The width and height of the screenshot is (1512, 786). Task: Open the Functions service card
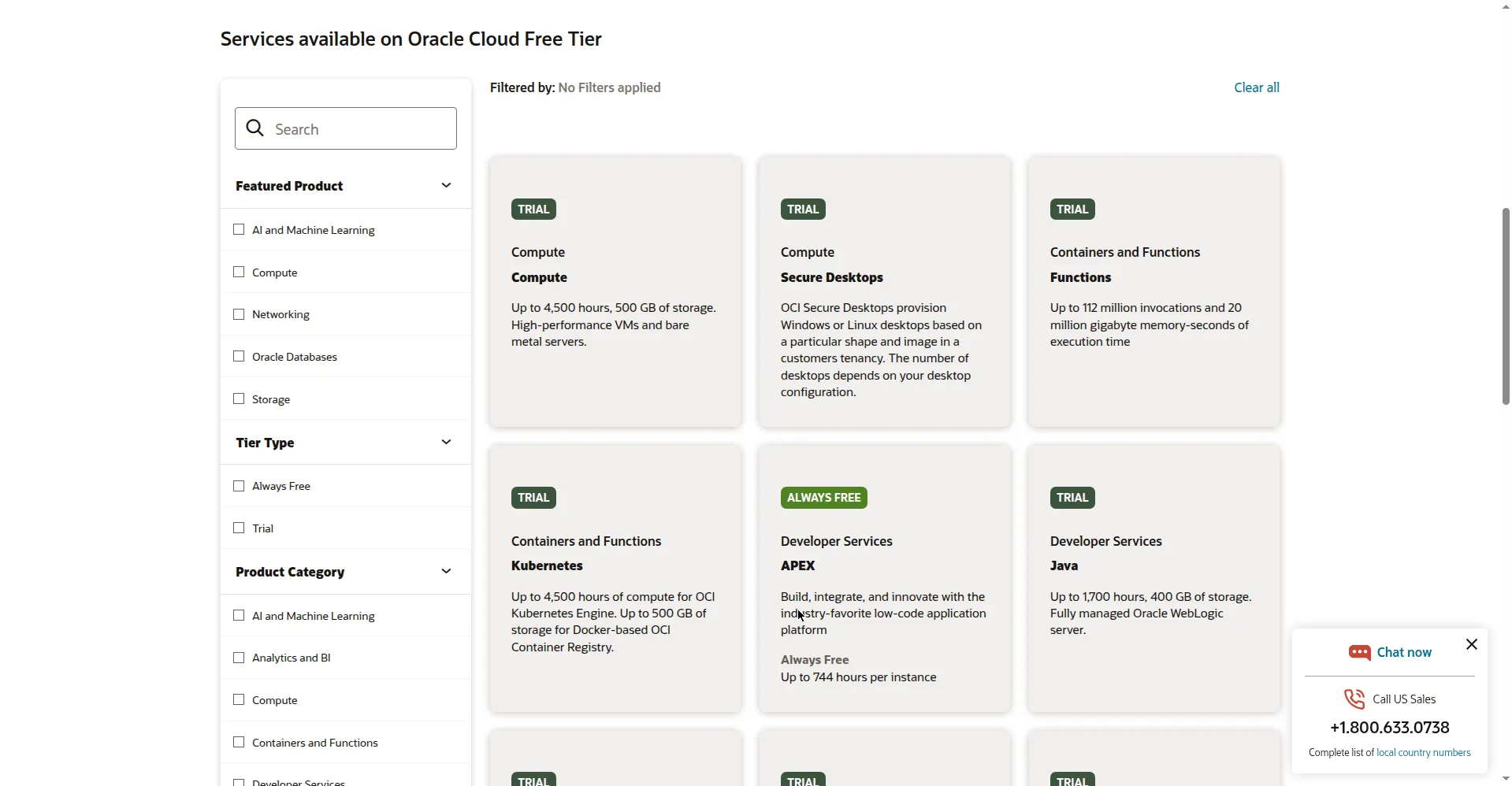click(x=1154, y=291)
